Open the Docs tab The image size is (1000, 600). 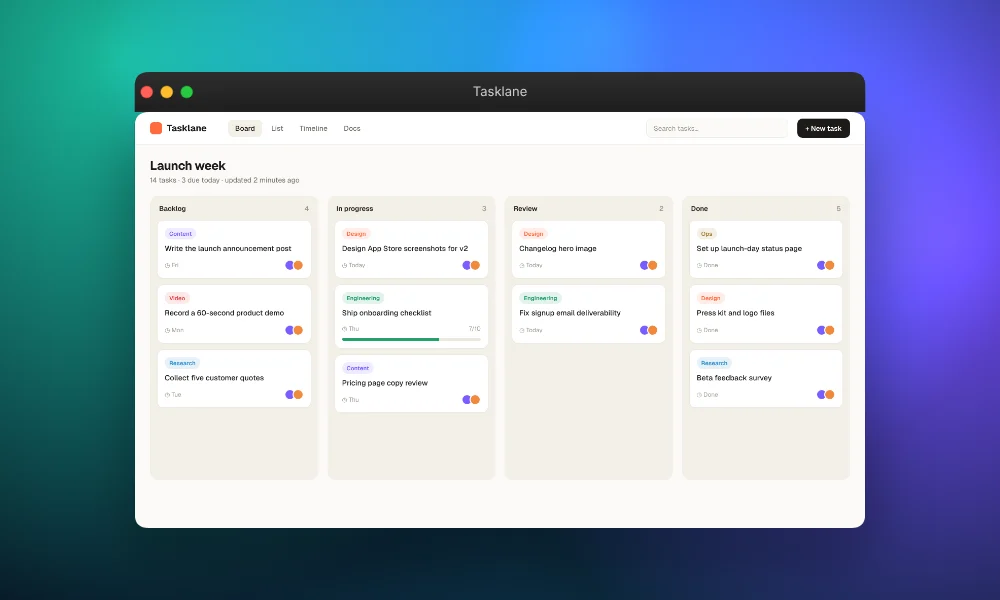coord(352,128)
